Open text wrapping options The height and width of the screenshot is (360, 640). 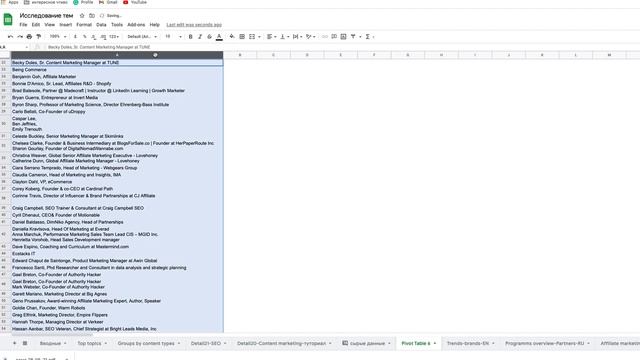pyautogui.click(x=297, y=37)
